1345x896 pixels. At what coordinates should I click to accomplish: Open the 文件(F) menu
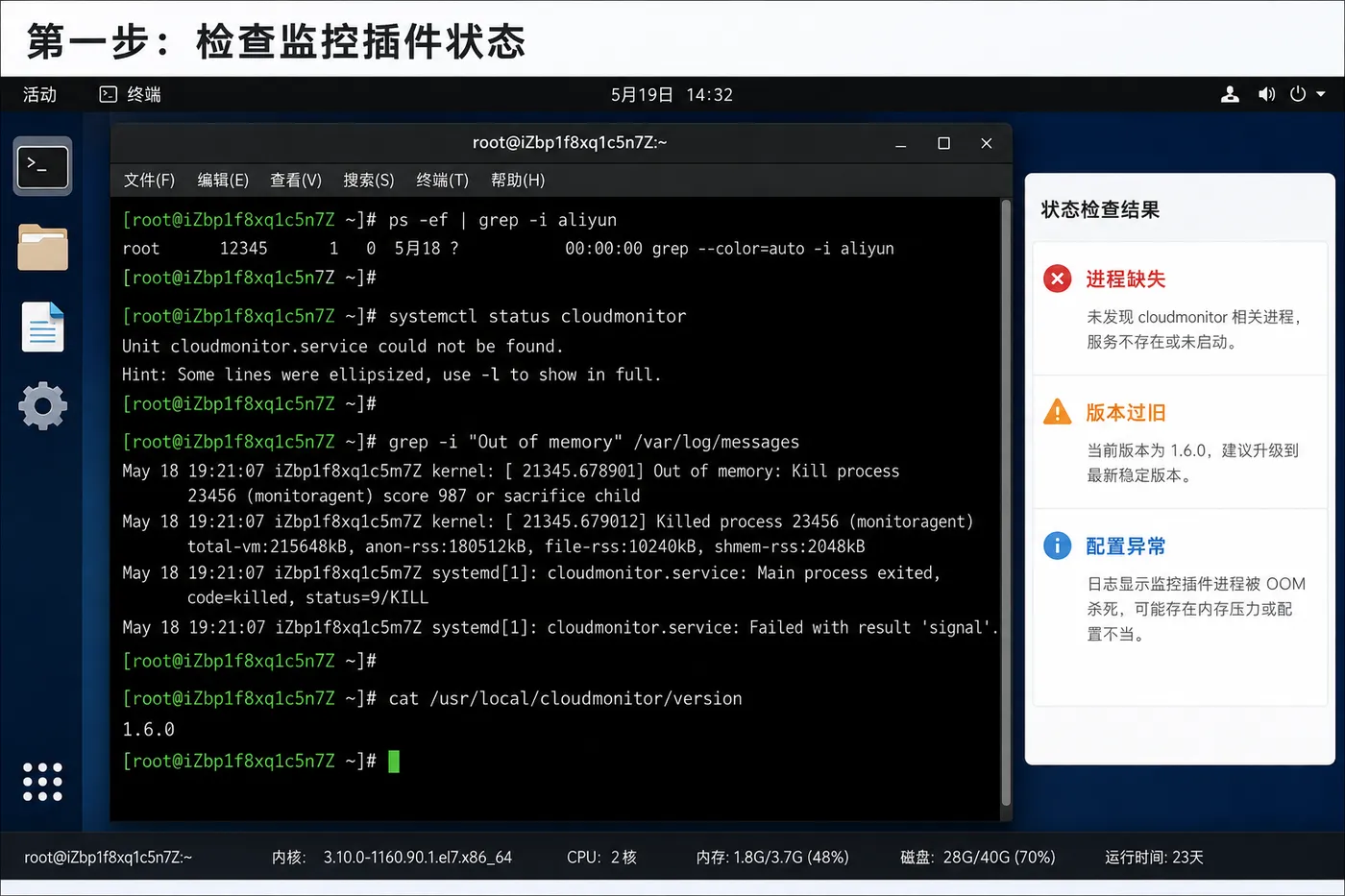point(149,181)
